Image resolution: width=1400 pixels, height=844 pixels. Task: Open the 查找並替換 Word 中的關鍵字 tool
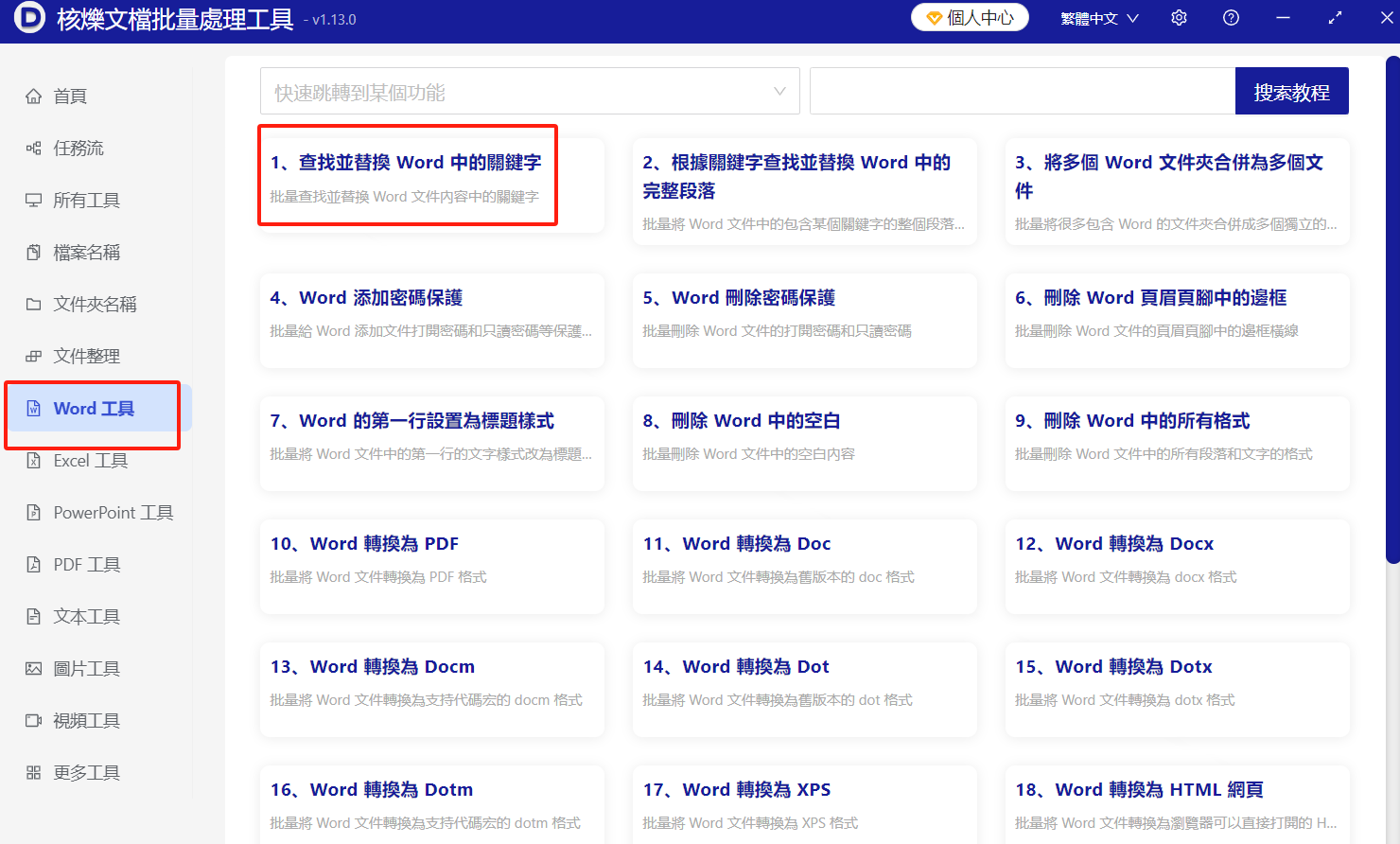pos(408,176)
